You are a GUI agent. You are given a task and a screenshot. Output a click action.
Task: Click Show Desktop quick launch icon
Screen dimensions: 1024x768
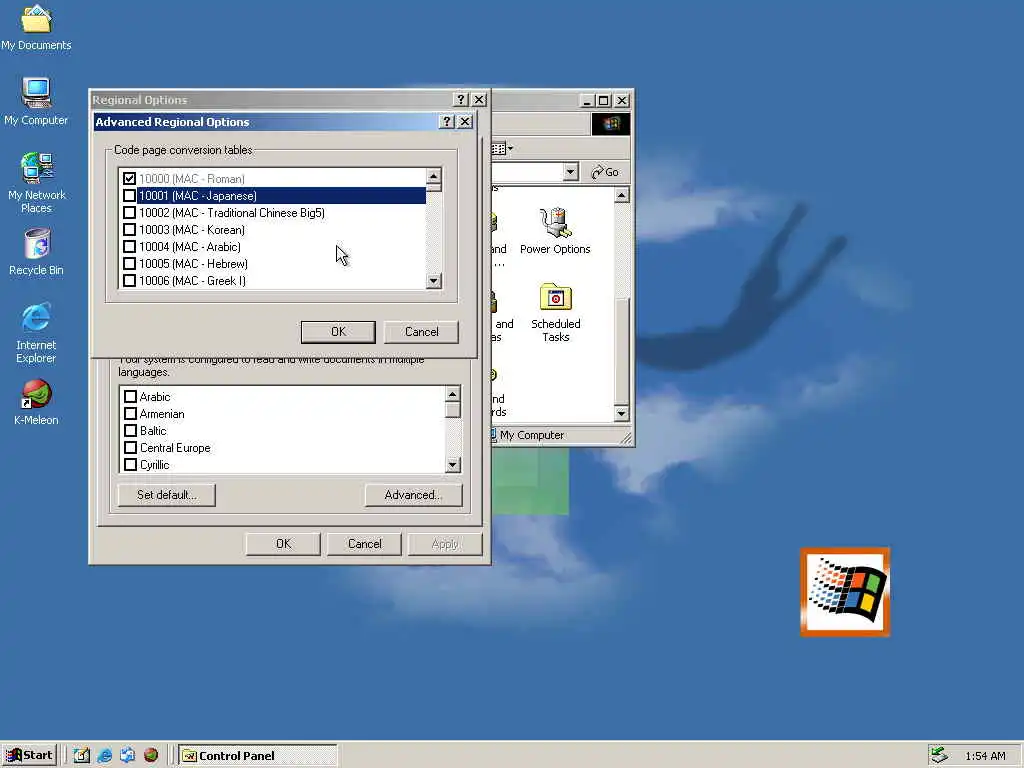(x=82, y=755)
